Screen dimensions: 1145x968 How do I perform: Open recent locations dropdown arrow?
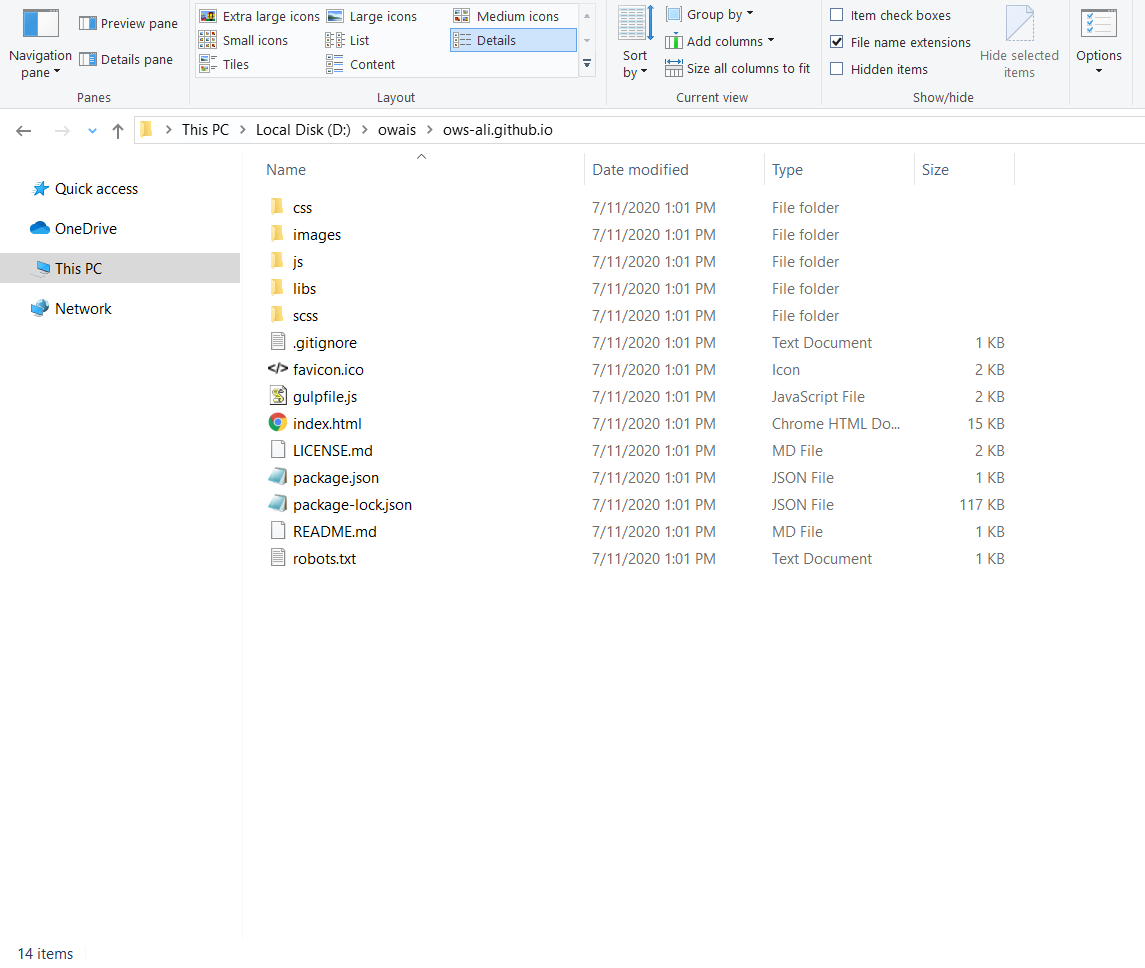pyautogui.click(x=92, y=131)
